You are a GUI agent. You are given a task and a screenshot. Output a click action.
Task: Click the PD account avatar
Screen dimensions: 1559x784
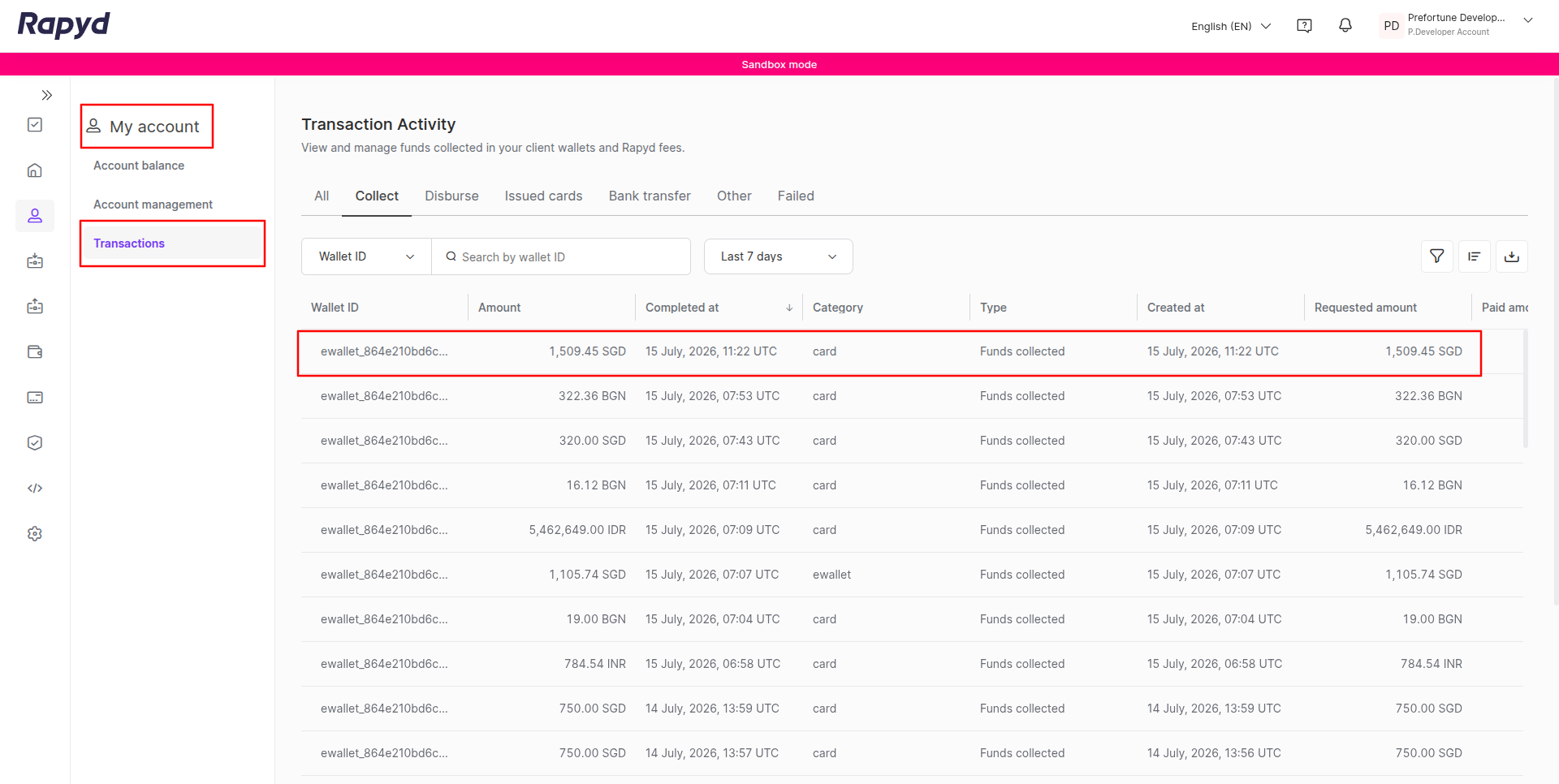pos(1391,26)
